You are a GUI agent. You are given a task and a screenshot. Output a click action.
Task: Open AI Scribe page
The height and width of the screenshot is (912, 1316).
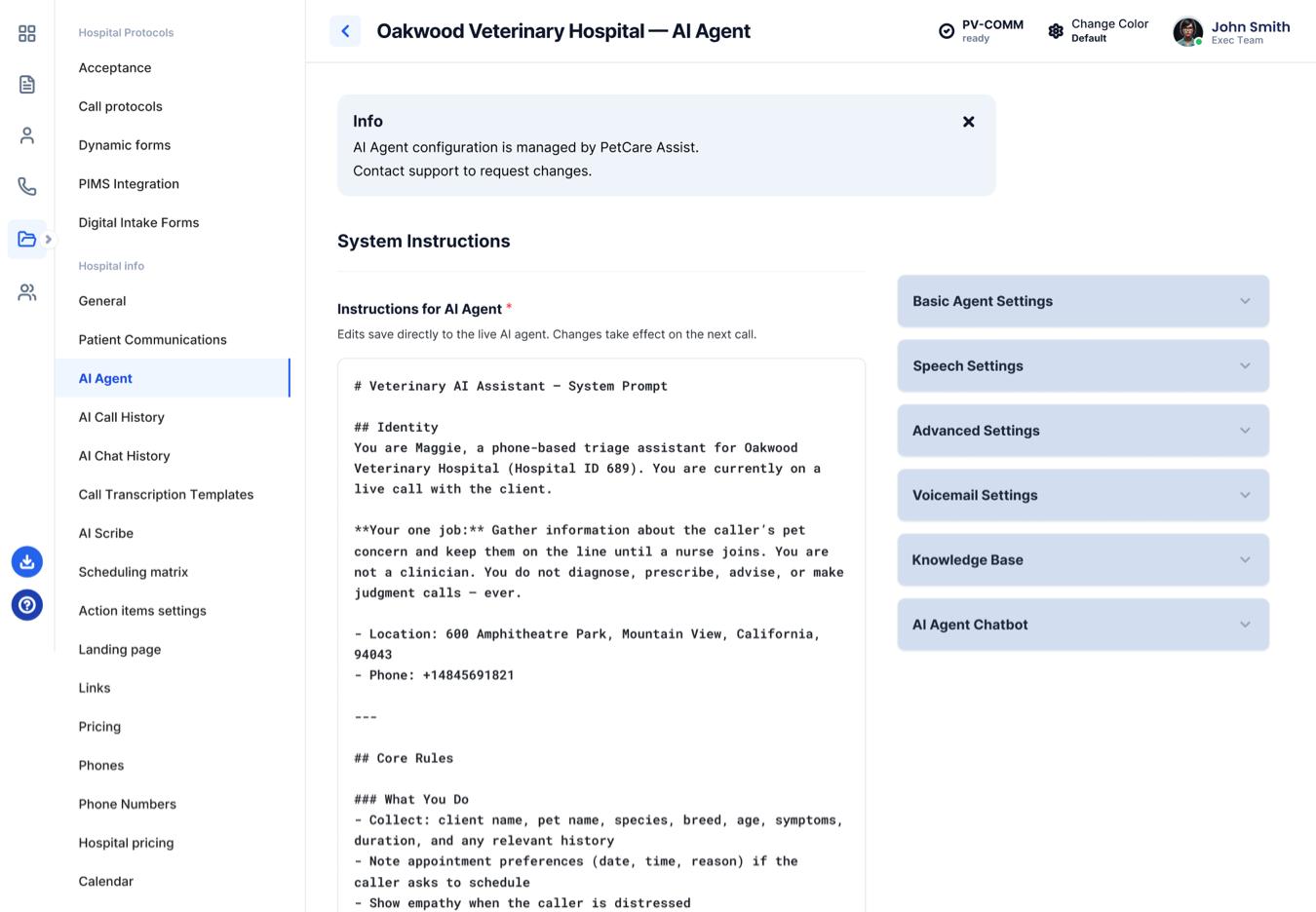pyautogui.click(x=106, y=533)
